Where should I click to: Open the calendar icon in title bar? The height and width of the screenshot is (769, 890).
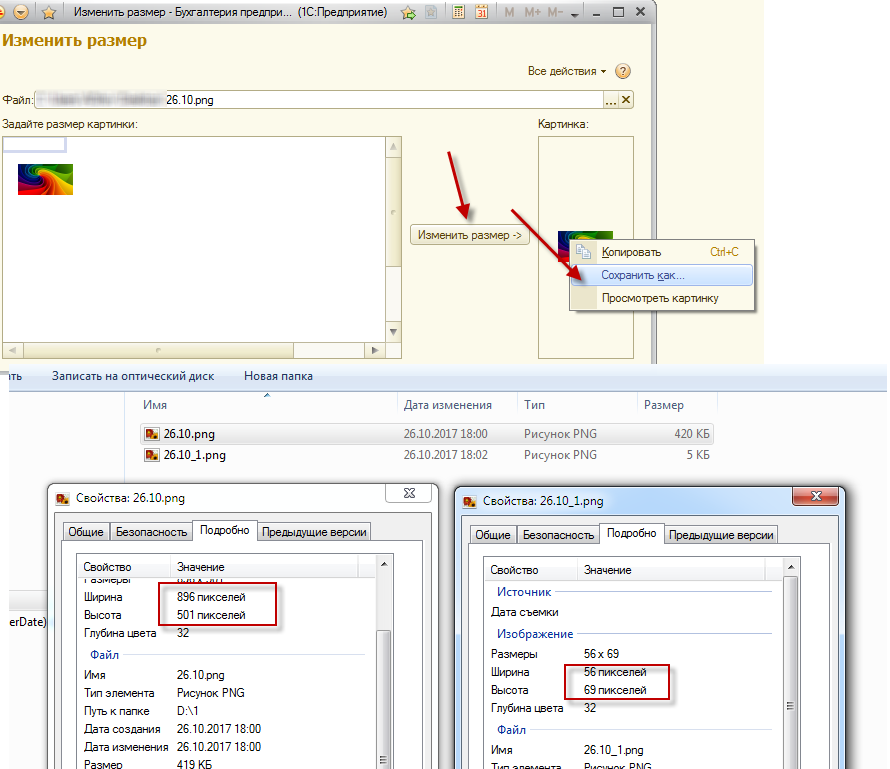click(x=481, y=12)
